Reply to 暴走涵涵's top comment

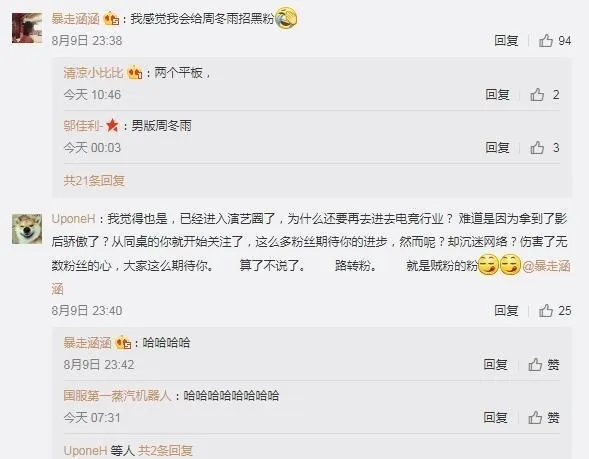coord(506,41)
